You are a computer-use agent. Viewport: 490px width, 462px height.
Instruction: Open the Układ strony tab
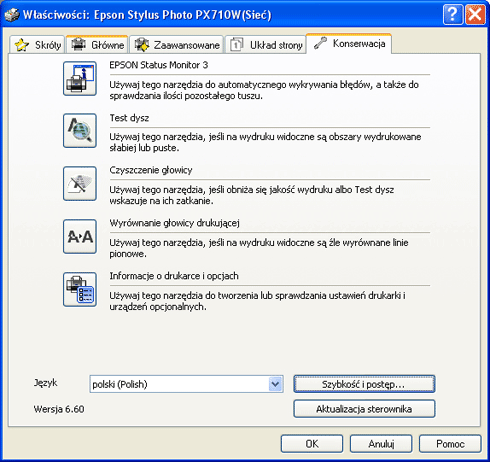[x=265, y=45]
